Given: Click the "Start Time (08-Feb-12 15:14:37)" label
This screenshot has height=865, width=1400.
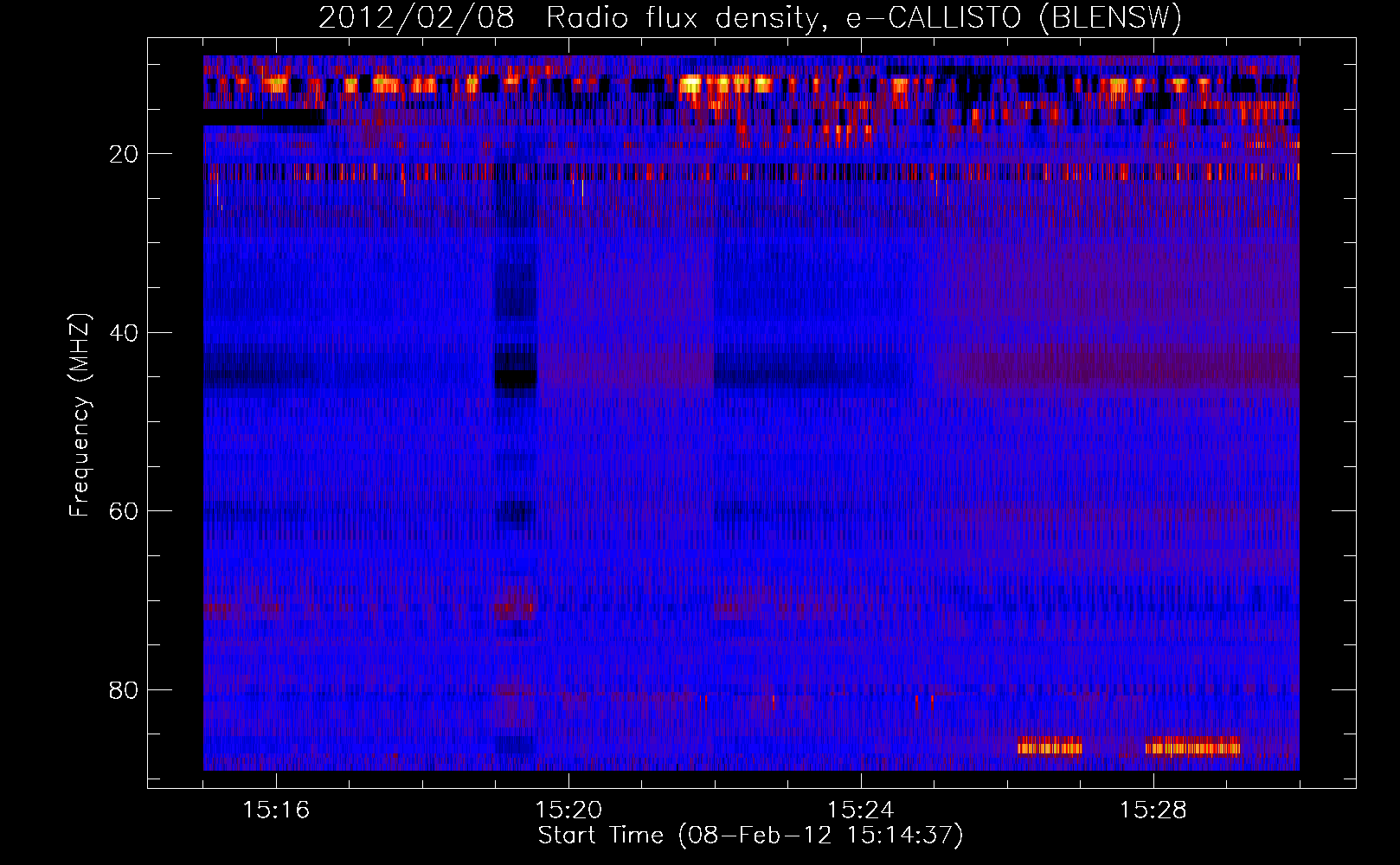Looking at the screenshot, I should pyautogui.click(x=751, y=836).
